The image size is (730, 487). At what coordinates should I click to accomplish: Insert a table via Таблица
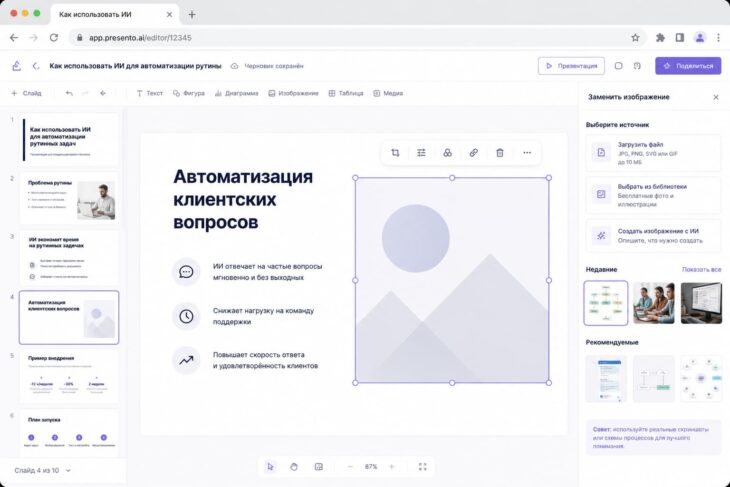(x=345, y=93)
